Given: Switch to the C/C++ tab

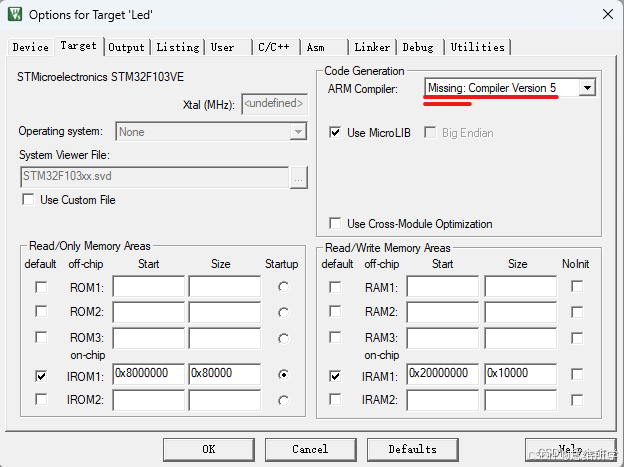Looking at the screenshot, I should [276, 47].
